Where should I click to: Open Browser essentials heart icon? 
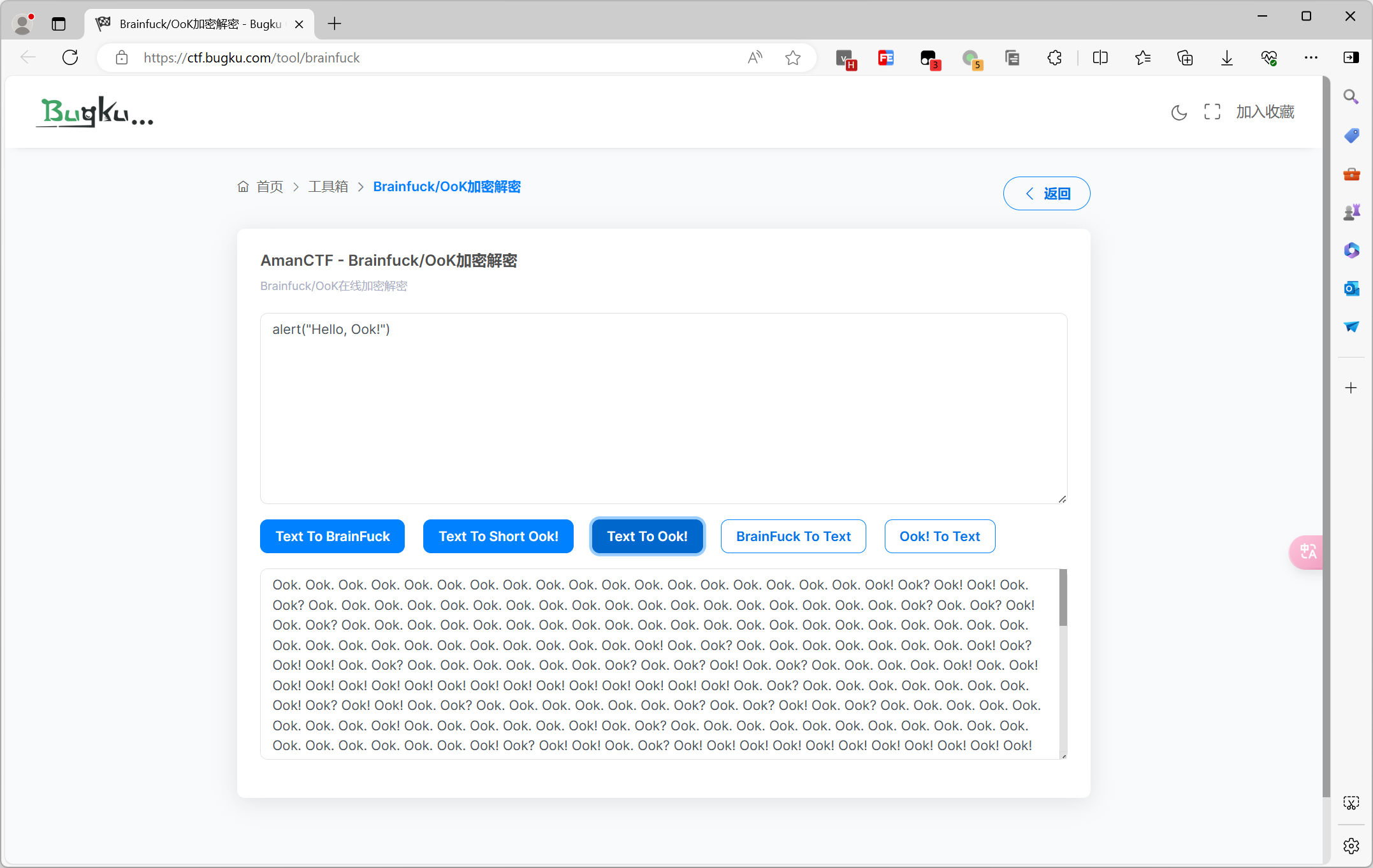pos(1268,57)
